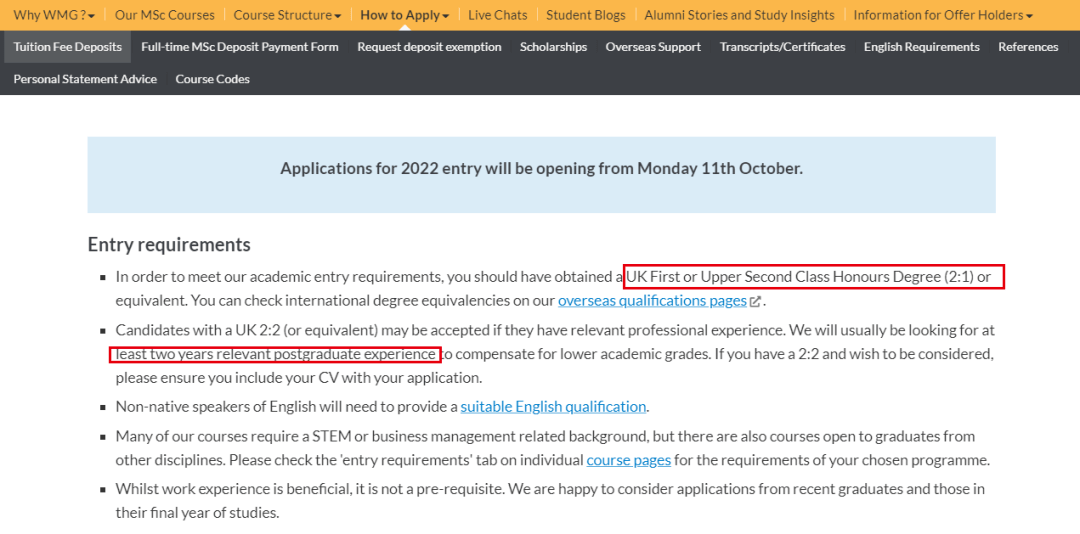Select the Tuition Fee Deposits tab
Screen dimensions: 1080x534
pyautogui.click(x=68, y=47)
